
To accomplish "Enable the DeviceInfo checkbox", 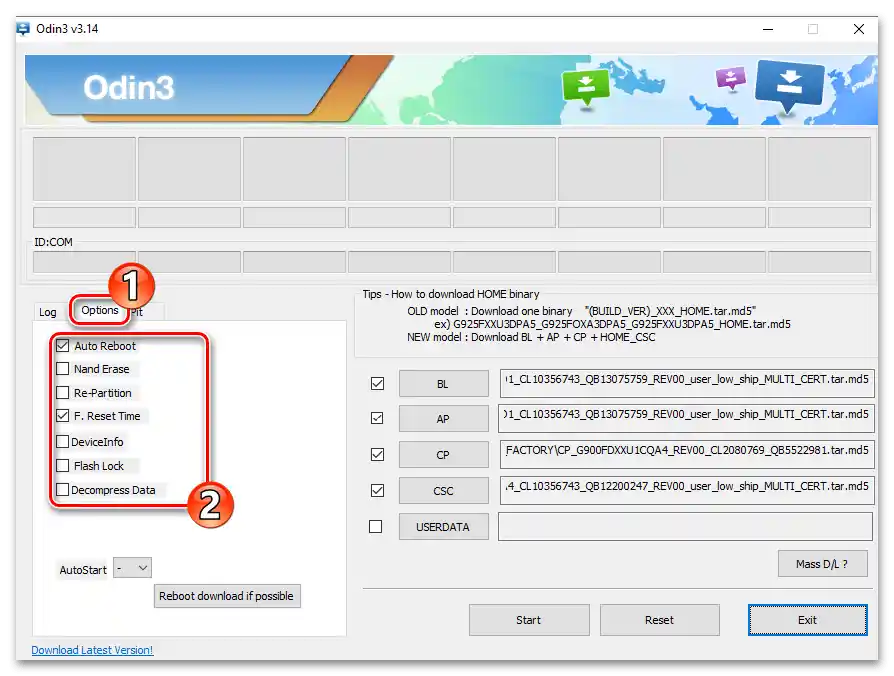I will tap(63, 442).
